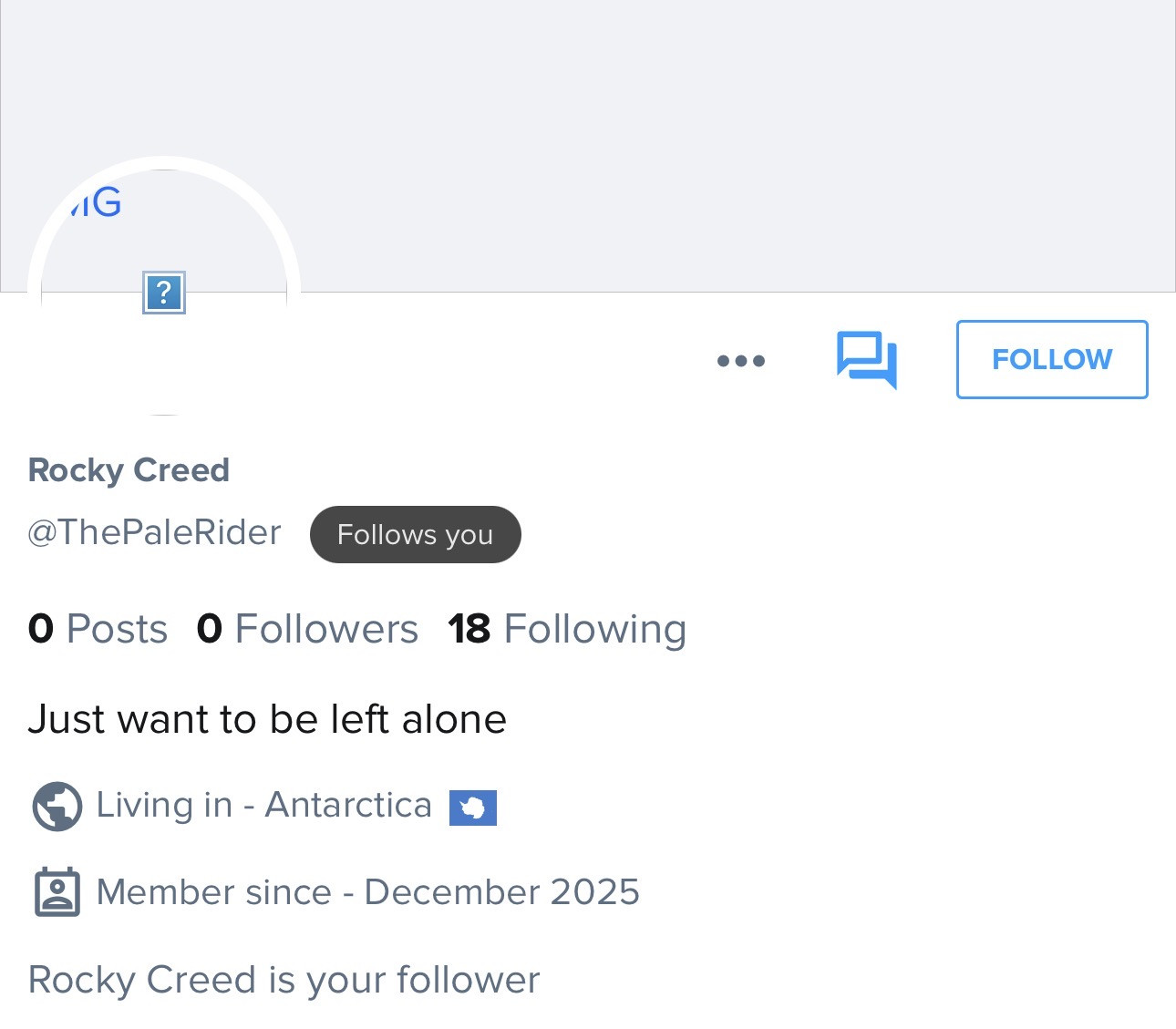The height and width of the screenshot is (1029, 1176).
Task: Click the globe location icon
Action: pyautogui.click(x=57, y=807)
